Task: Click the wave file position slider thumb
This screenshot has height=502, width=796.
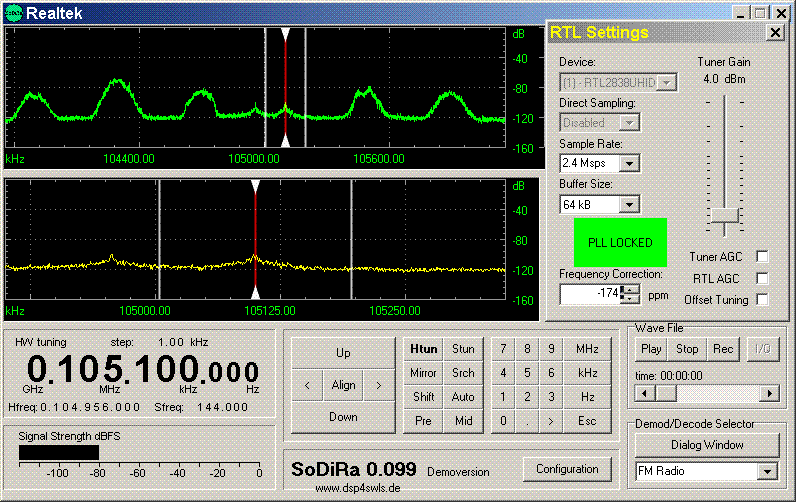Action: click(x=666, y=393)
